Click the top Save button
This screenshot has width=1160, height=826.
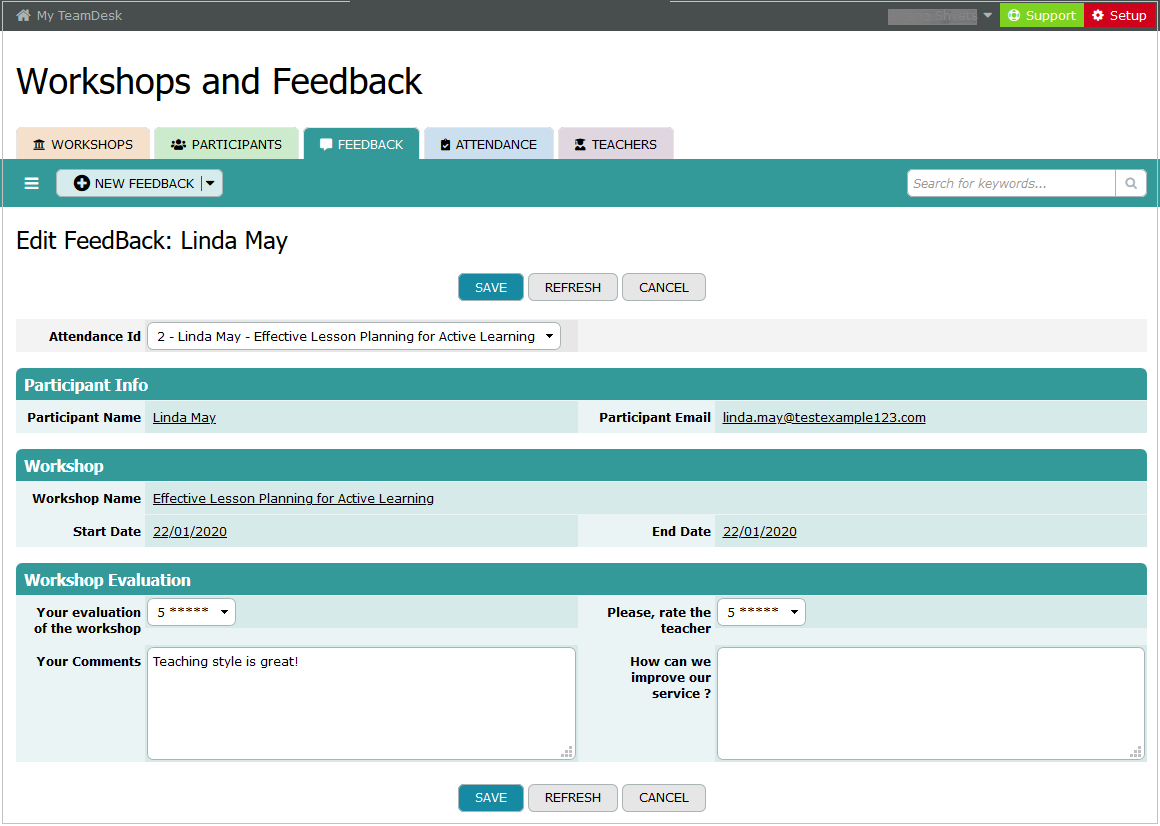[x=490, y=288]
